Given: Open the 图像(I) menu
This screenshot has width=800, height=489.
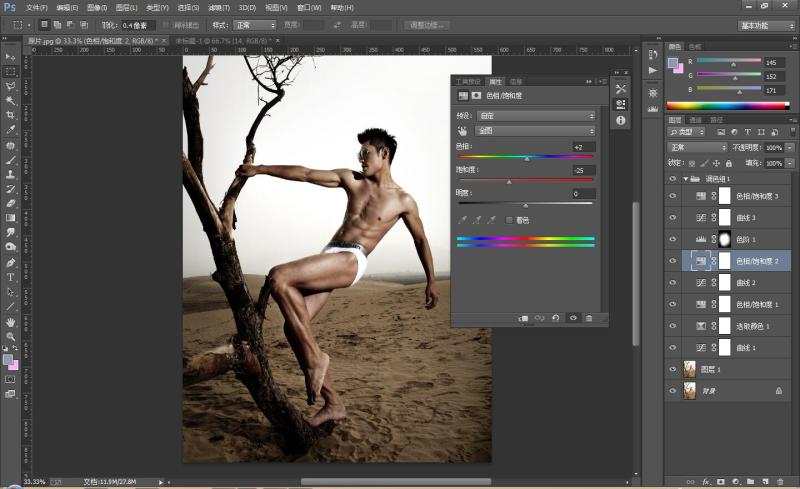Looking at the screenshot, I should [x=97, y=8].
